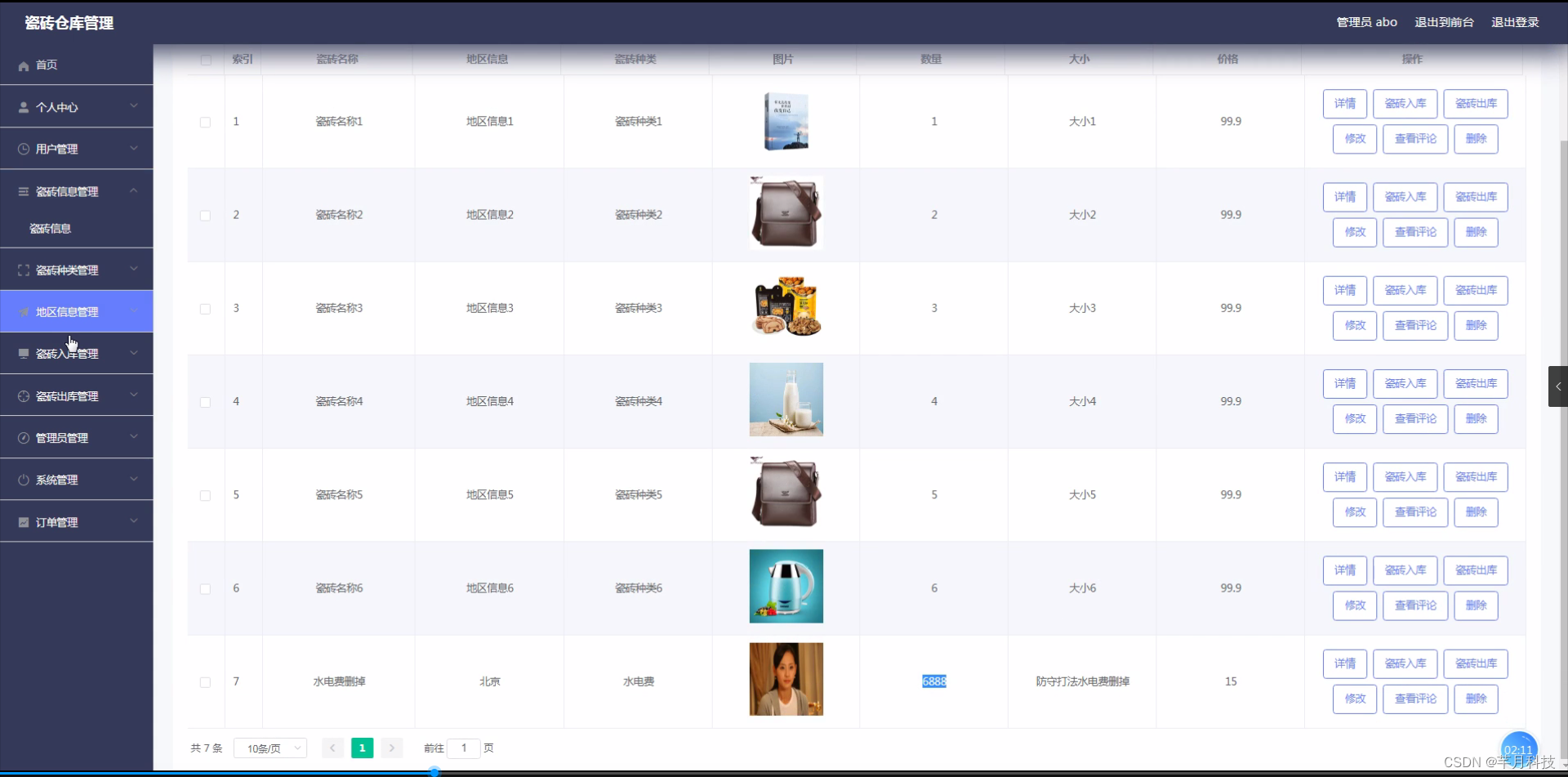This screenshot has width=1568, height=777.
Task: Click the compass icon next to 瓷砖出库管理
Action: [x=23, y=395]
